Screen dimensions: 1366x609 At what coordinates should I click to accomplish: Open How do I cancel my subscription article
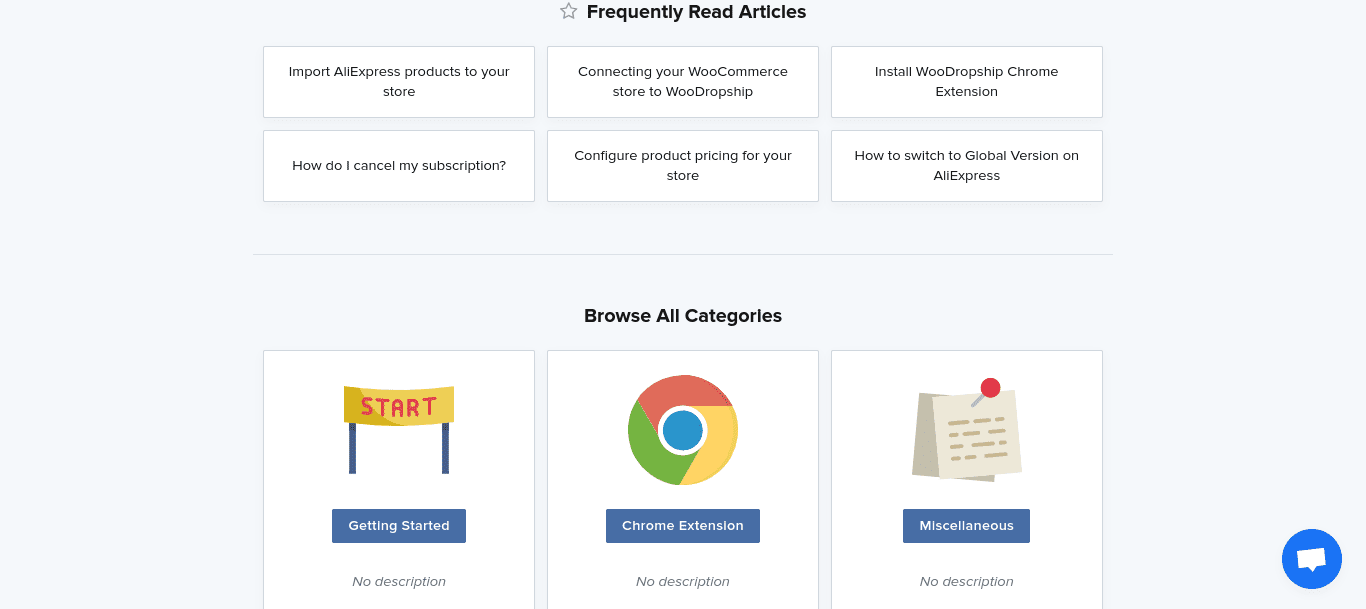click(x=399, y=166)
